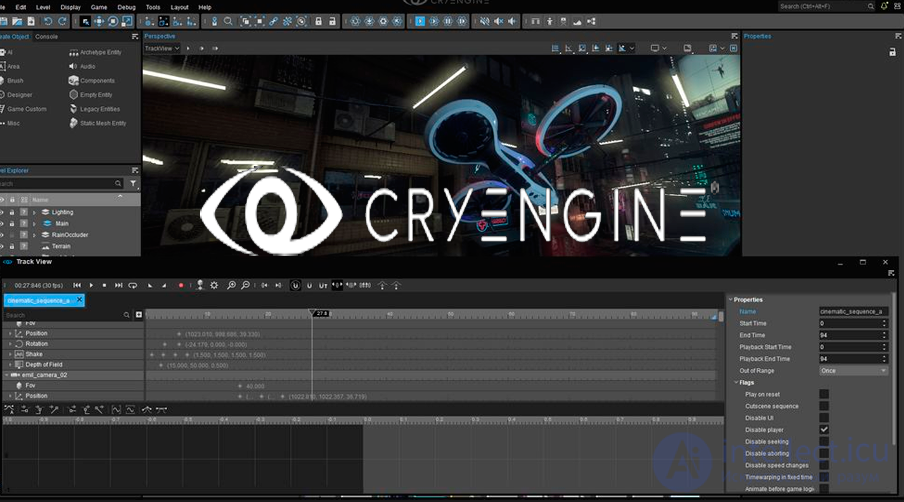Click the End Time input field
The height and width of the screenshot is (502, 904).
point(853,335)
